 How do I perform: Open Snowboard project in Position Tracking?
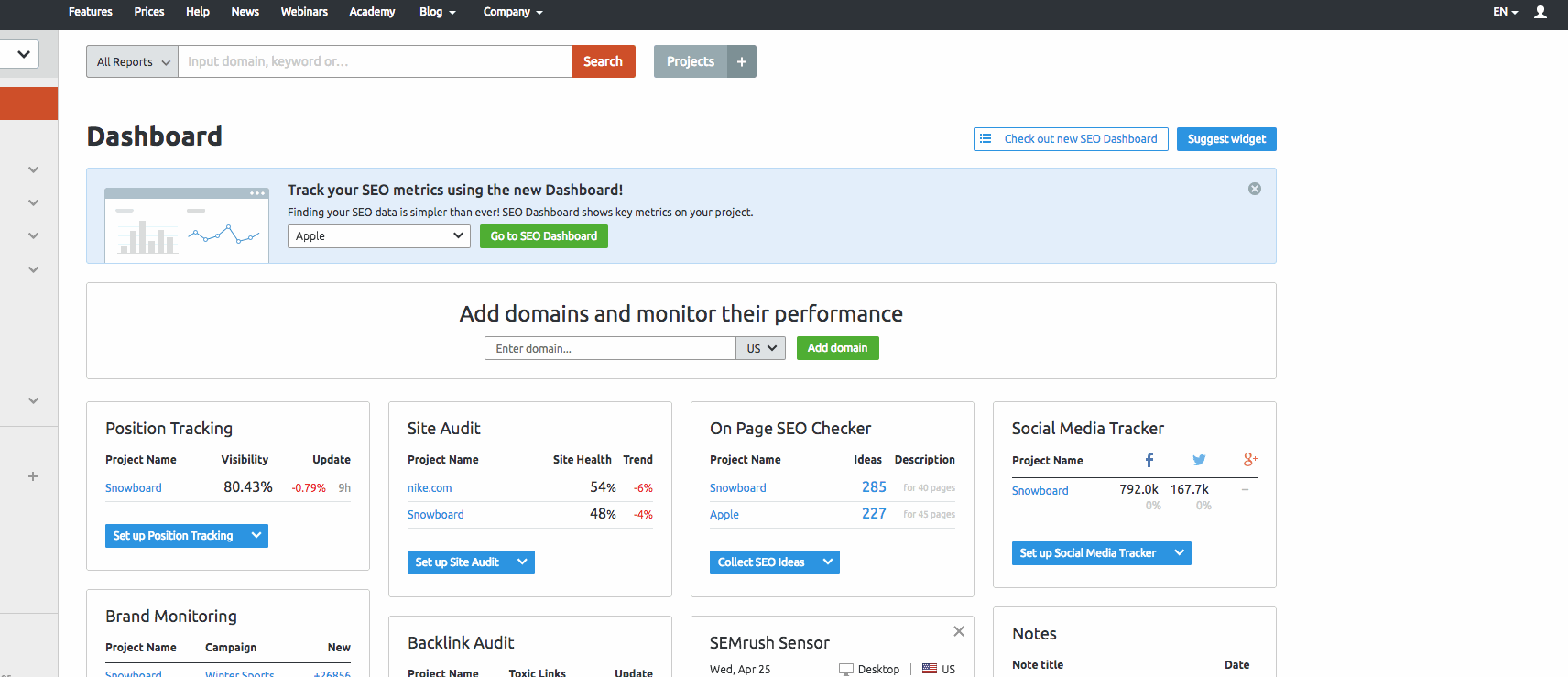[134, 488]
